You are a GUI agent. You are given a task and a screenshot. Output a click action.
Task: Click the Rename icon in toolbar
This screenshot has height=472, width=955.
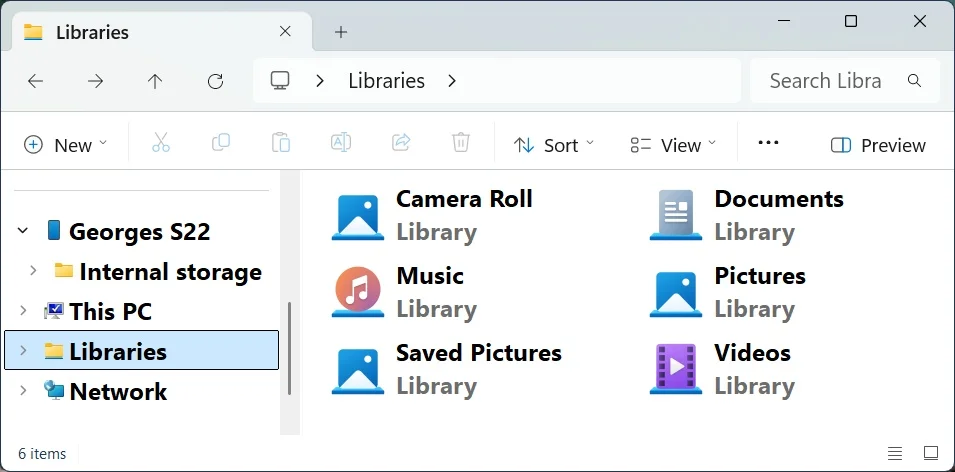pyautogui.click(x=340, y=144)
